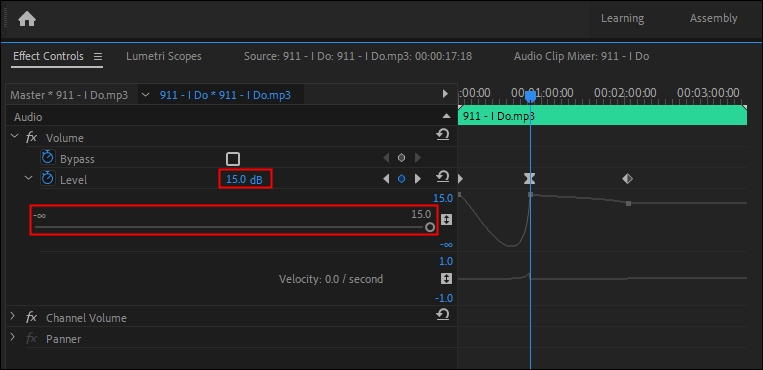Toggle the Volume fx effect
The width and height of the screenshot is (763, 370).
coord(31,137)
